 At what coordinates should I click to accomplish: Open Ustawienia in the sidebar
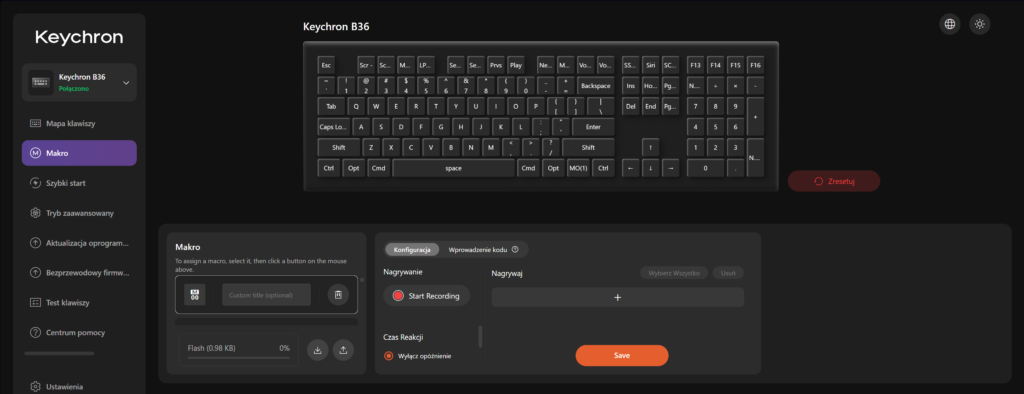79,386
